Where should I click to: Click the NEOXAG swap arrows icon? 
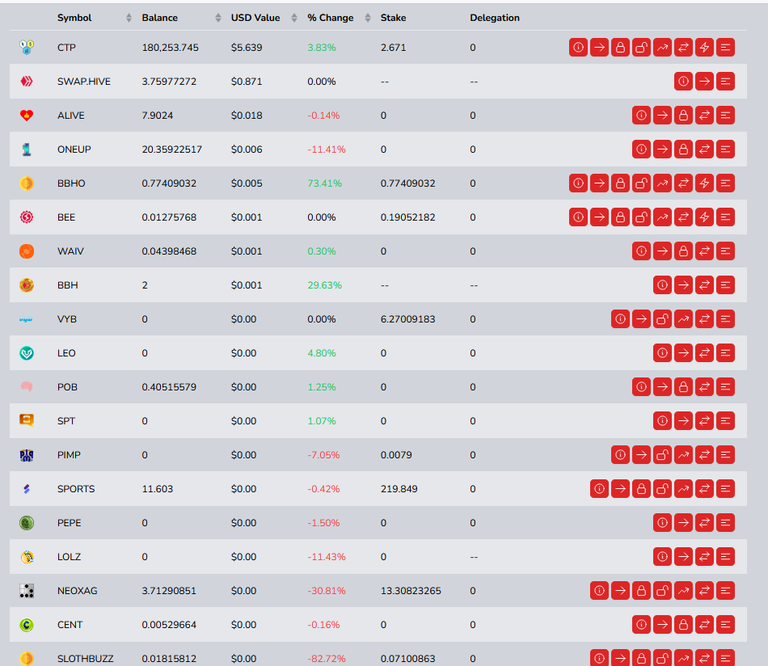(x=704, y=591)
